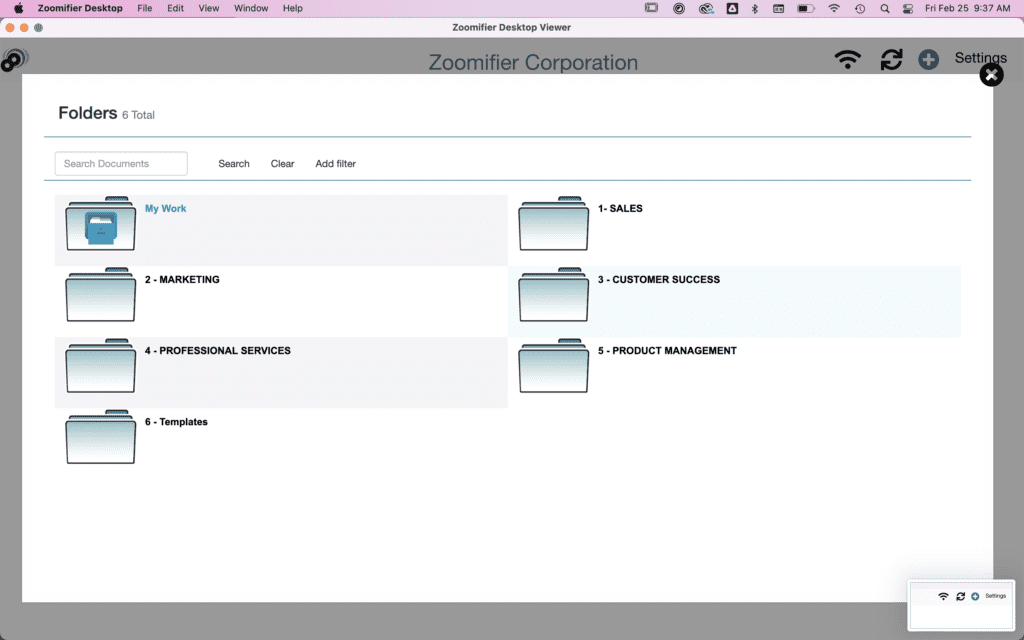Open the 3 - CUSTOMER SUCCESS folder icon
Viewport: 1024px width, 640px height.
(x=553, y=295)
